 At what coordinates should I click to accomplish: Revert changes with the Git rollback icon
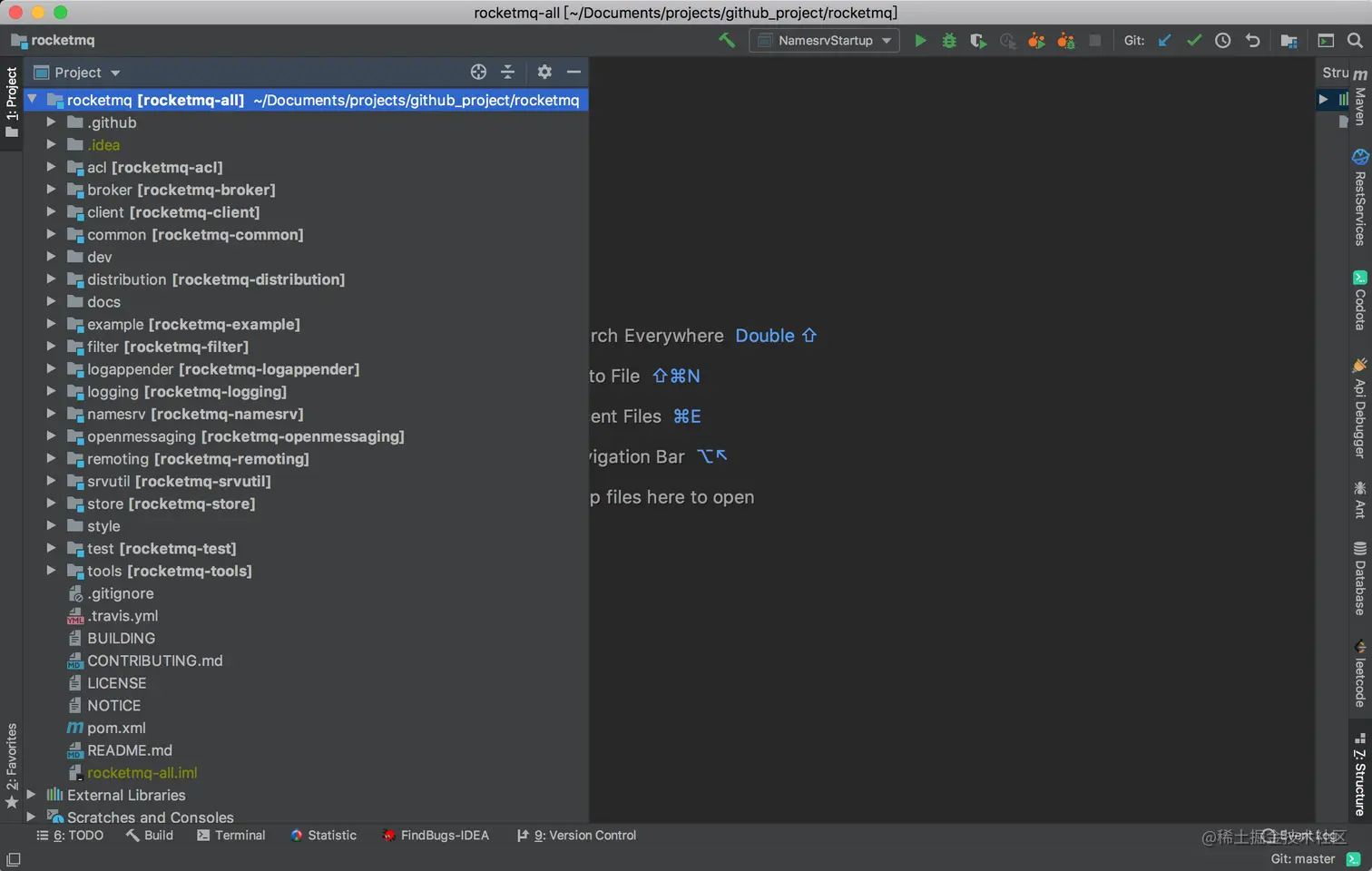tap(1253, 40)
